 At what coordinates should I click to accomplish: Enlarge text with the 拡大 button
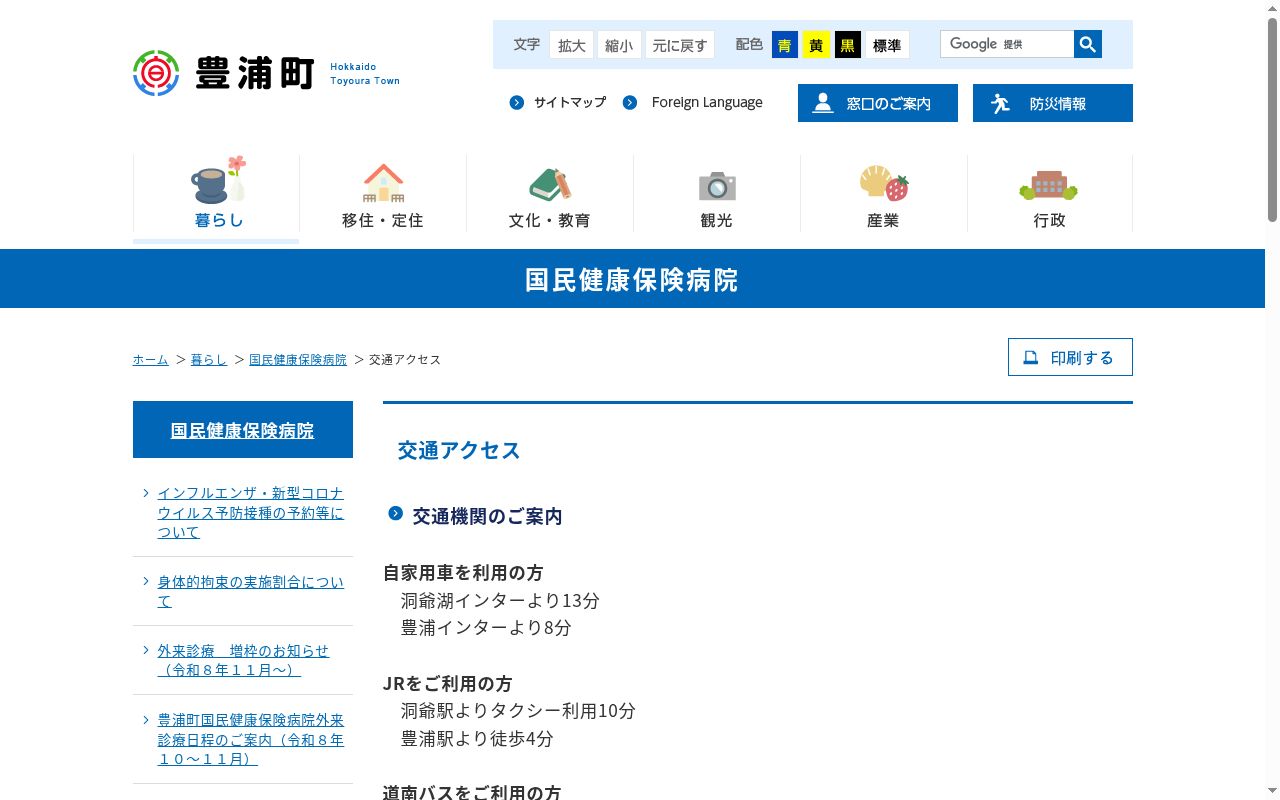572,45
